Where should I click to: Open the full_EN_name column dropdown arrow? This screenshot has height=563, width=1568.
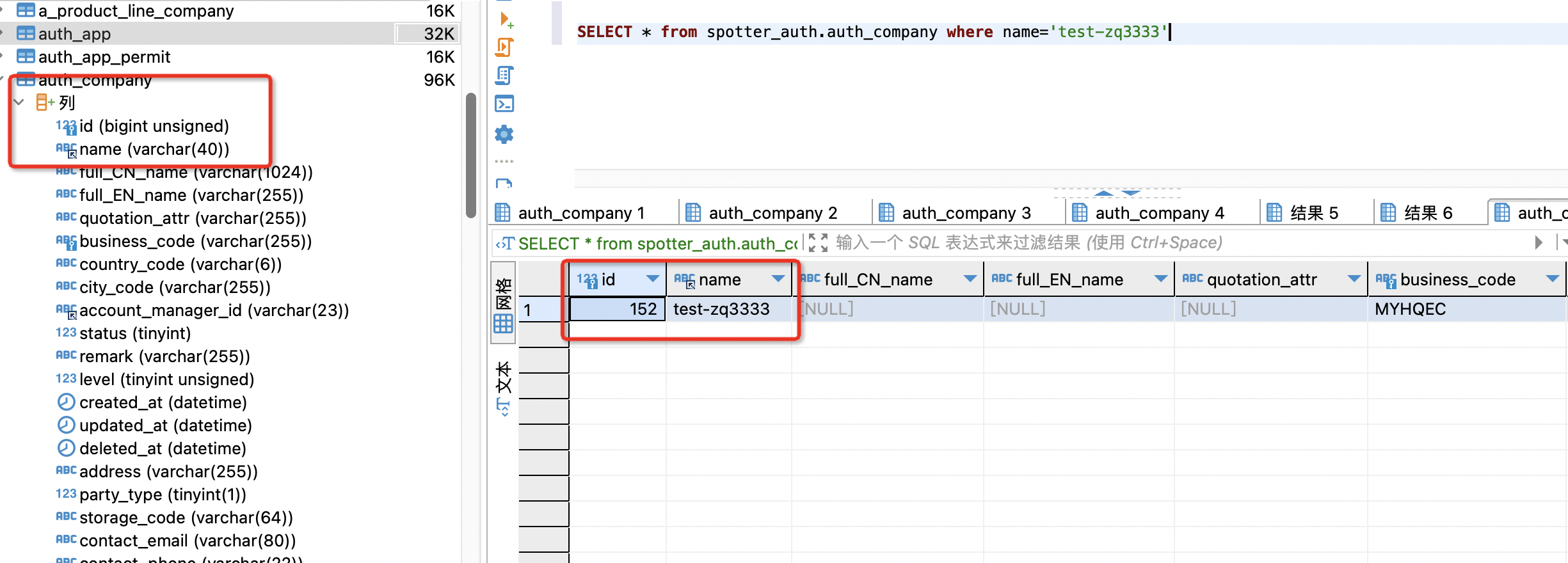pyautogui.click(x=1161, y=279)
